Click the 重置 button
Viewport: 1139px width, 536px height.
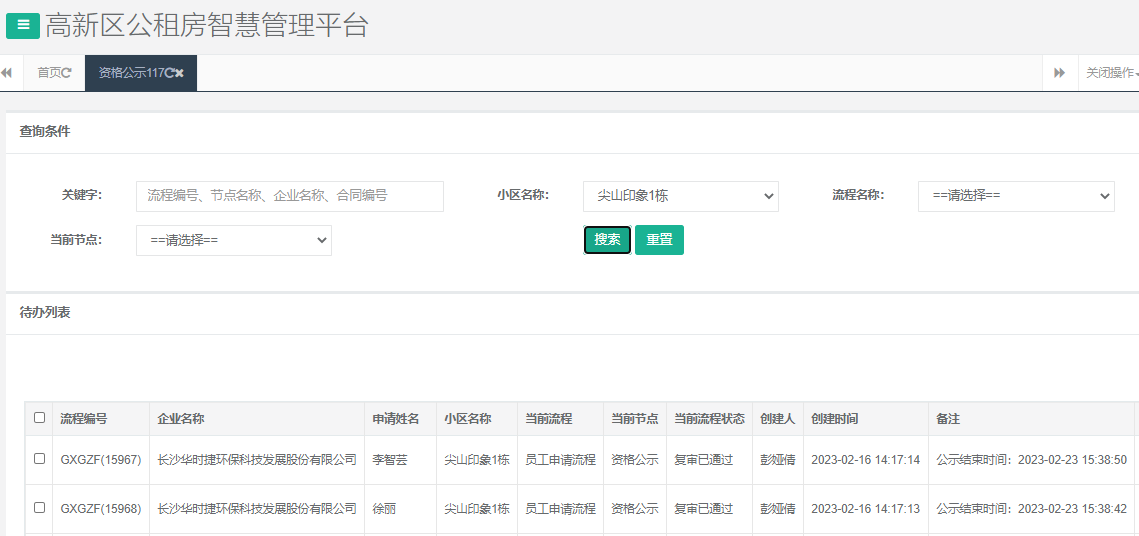(x=660, y=240)
